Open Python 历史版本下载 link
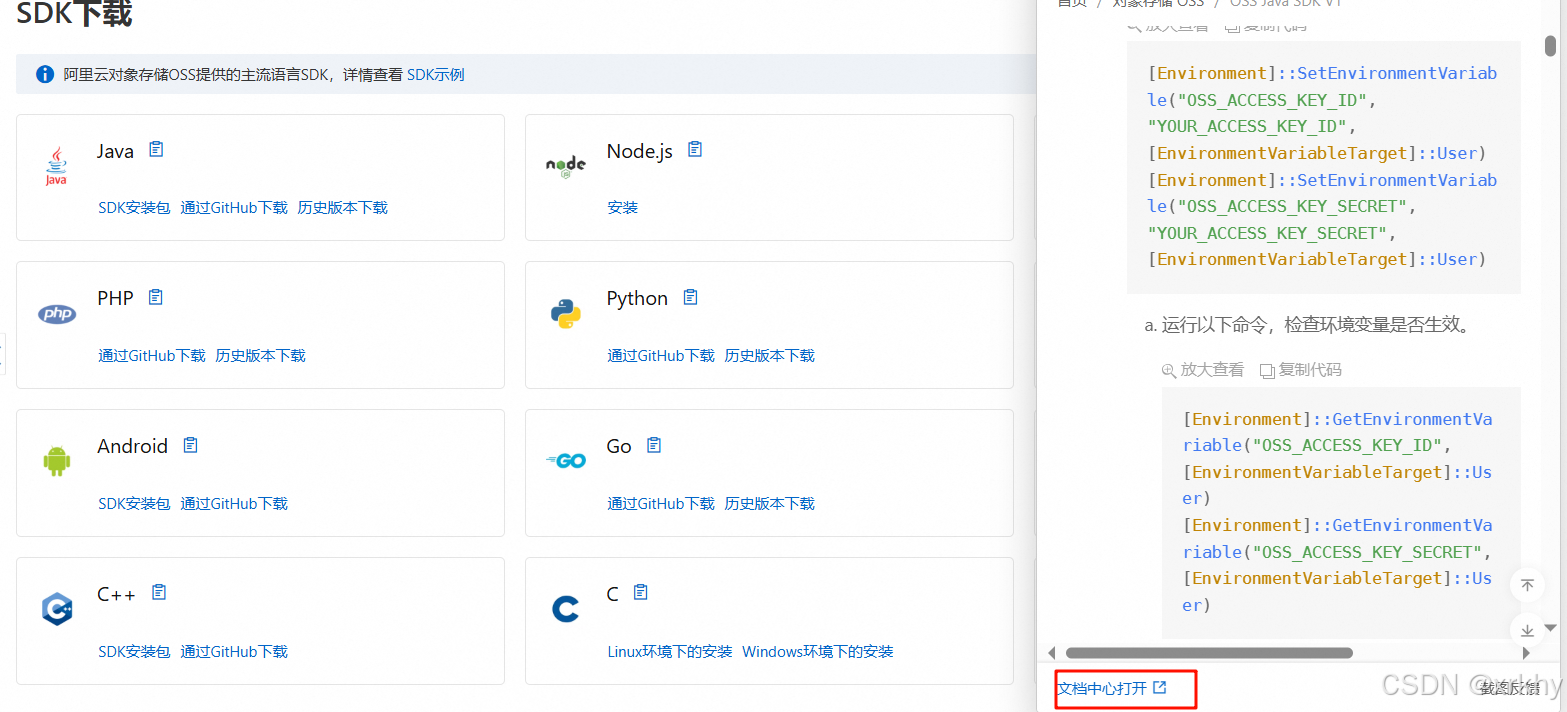This screenshot has height=712, width=1567. pyautogui.click(x=769, y=356)
